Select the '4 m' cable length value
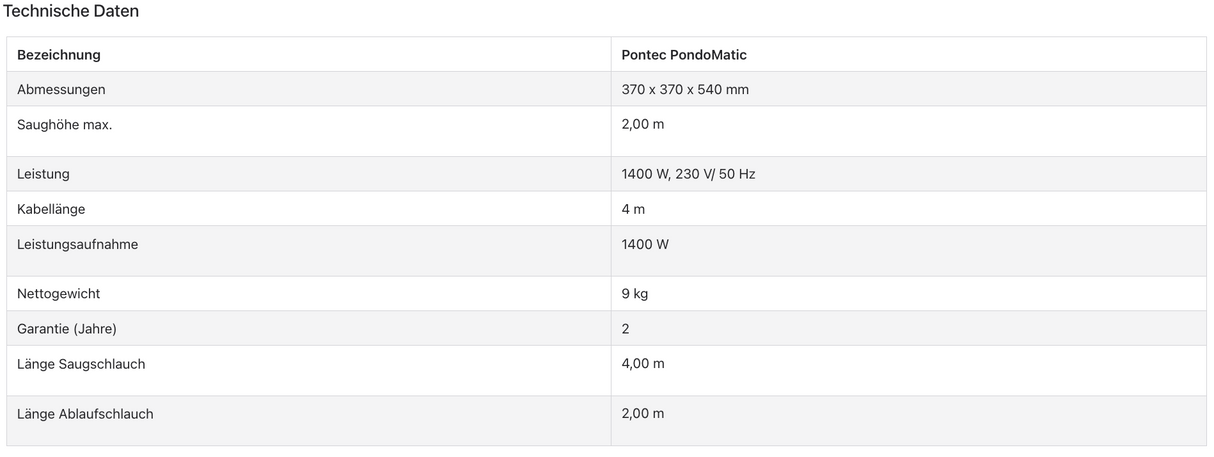Image resolution: width=1214 pixels, height=457 pixels. coord(633,209)
